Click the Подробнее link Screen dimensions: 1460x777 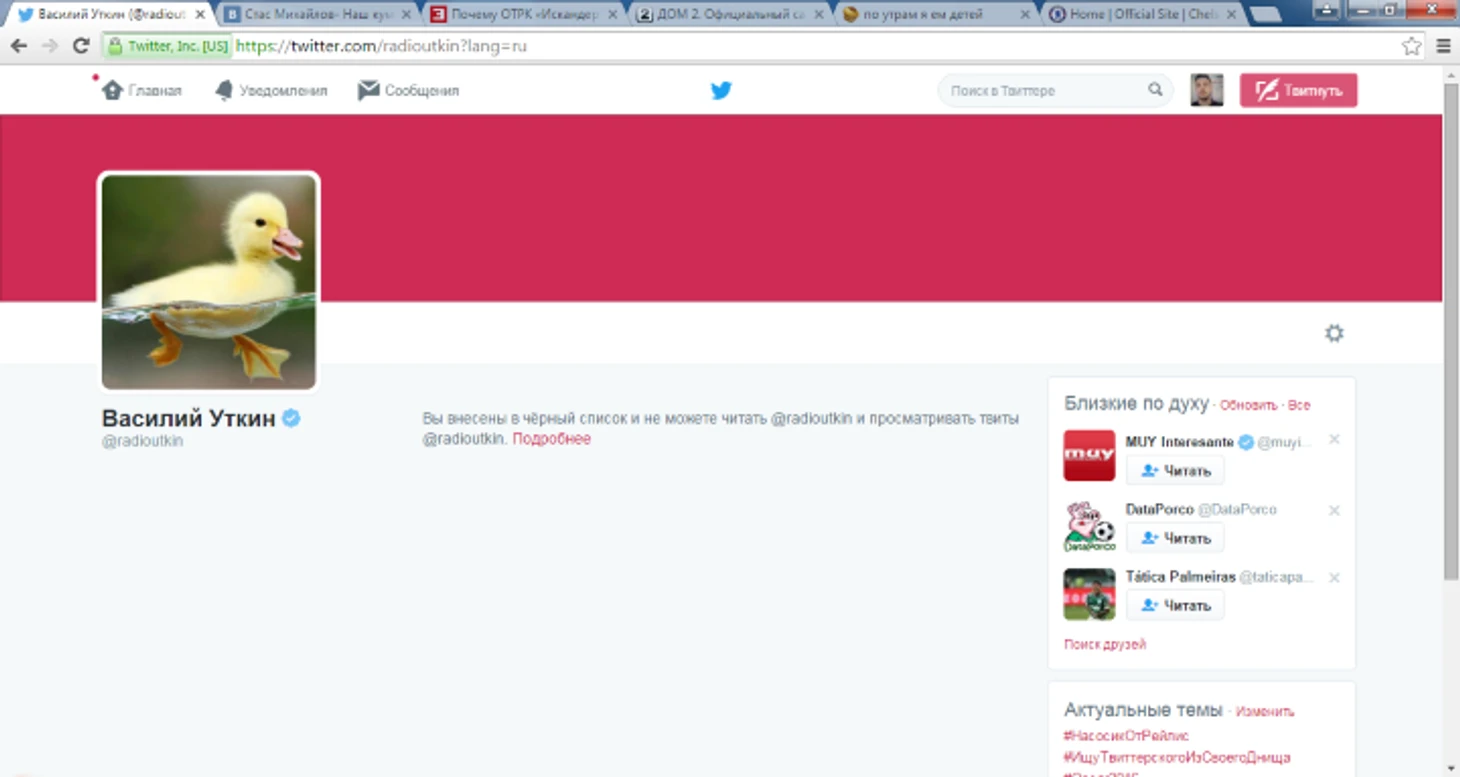pyautogui.click(x=552, y=439)
